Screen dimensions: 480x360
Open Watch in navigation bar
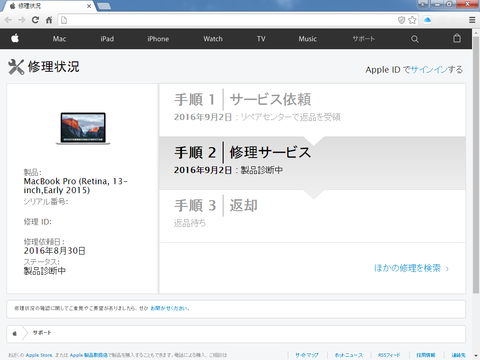point(213,39)
